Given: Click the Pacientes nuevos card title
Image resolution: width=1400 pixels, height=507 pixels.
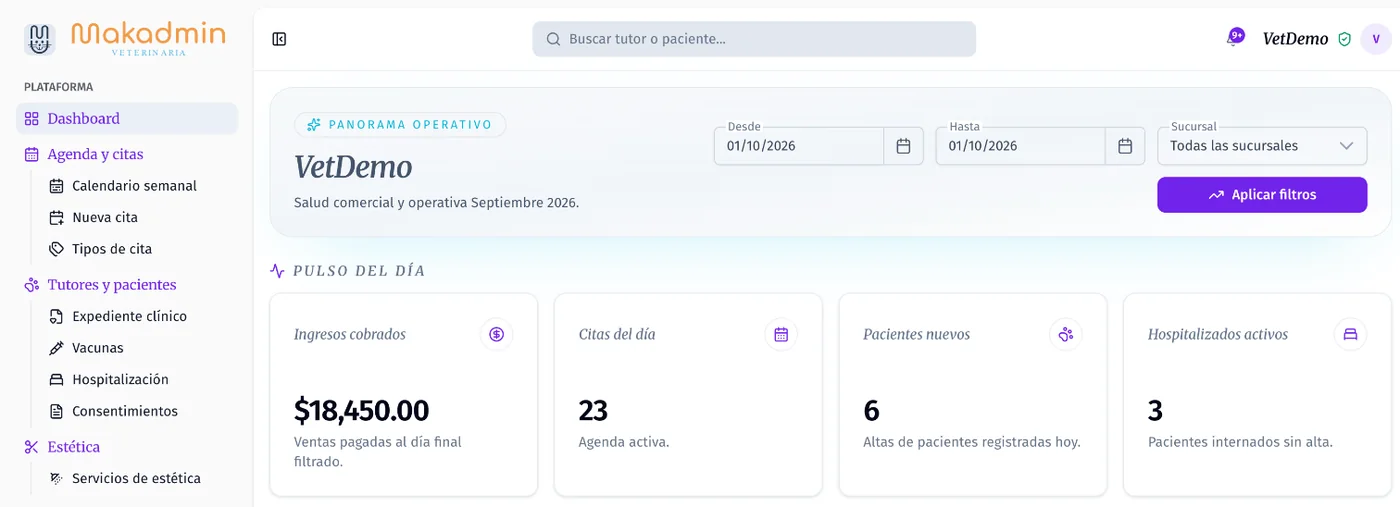Looking at the screenshot, I should [x=917, y=334].
